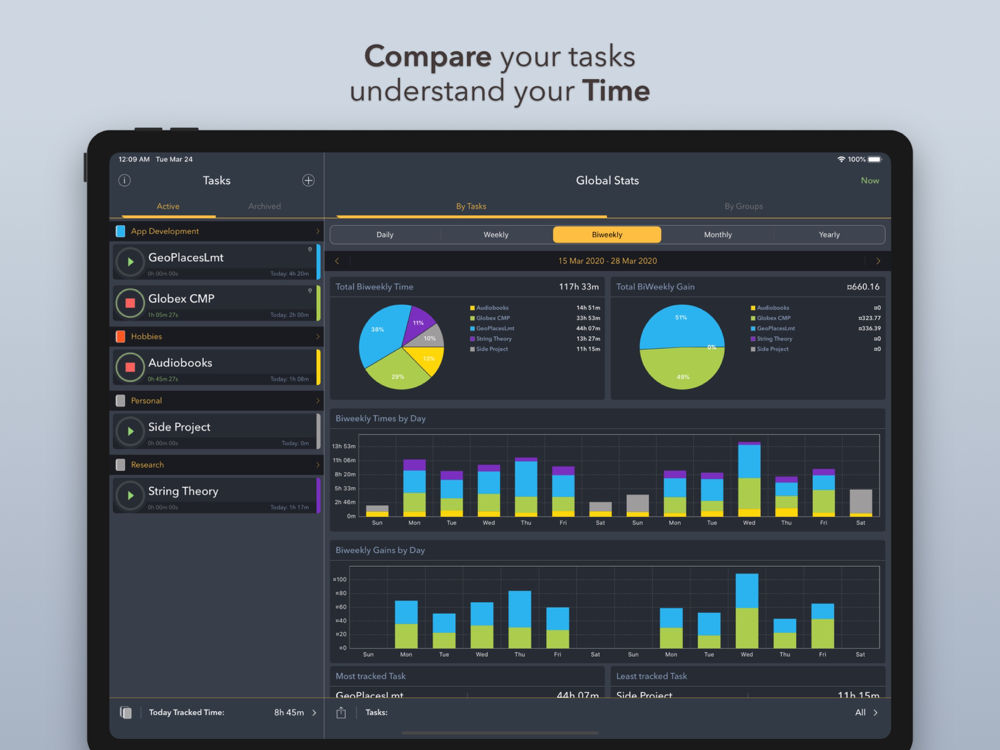Check the battery status icon

pos(875,159)
